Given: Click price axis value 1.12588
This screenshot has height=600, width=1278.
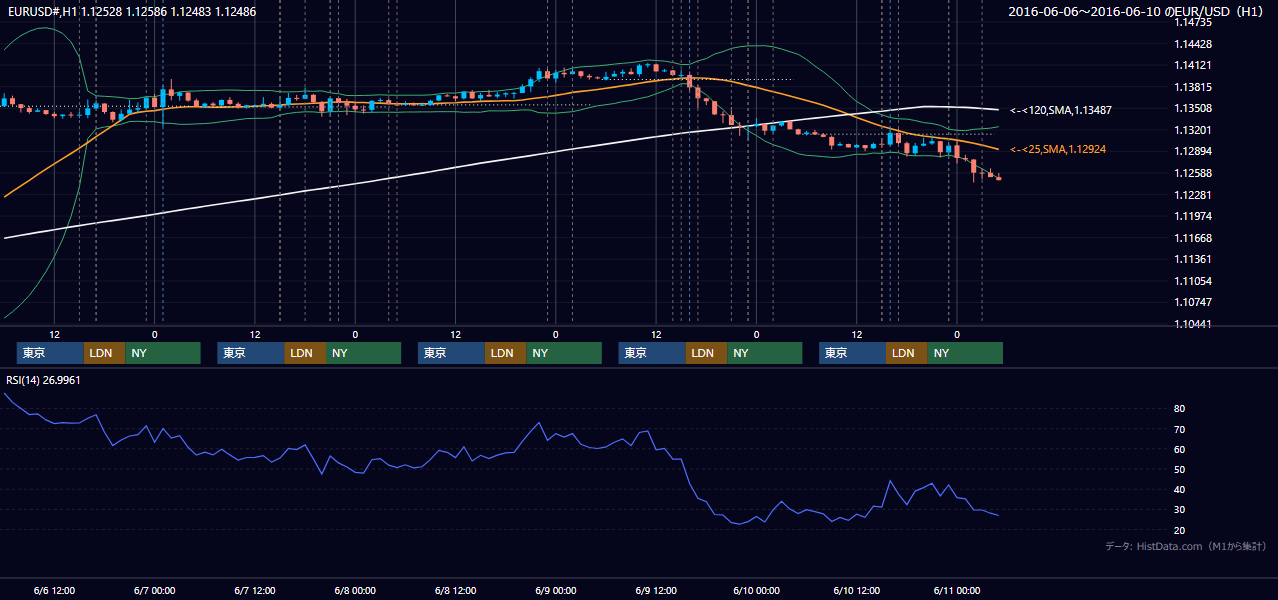Looking at the screenshot, I should click(1193, 173).
